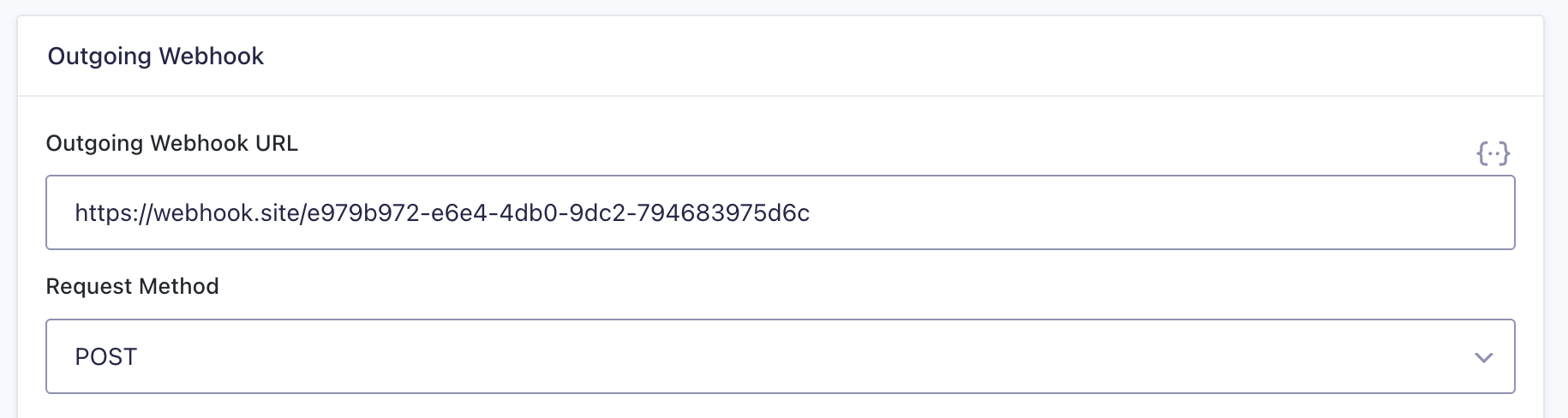The height and width of the screenshot is (418, 1568).
Task: Click the {..} insert merge tag icon
Action: coord(1493,154)
